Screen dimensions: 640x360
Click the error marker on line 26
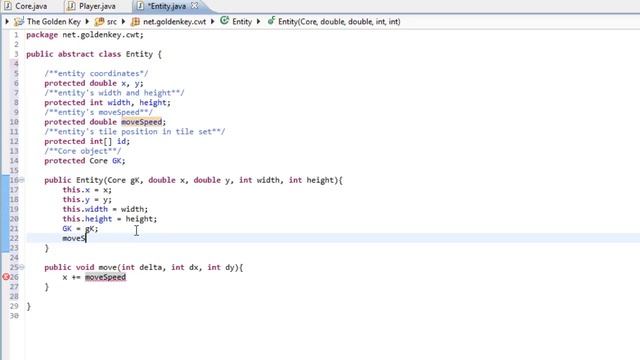coord(6,277)
